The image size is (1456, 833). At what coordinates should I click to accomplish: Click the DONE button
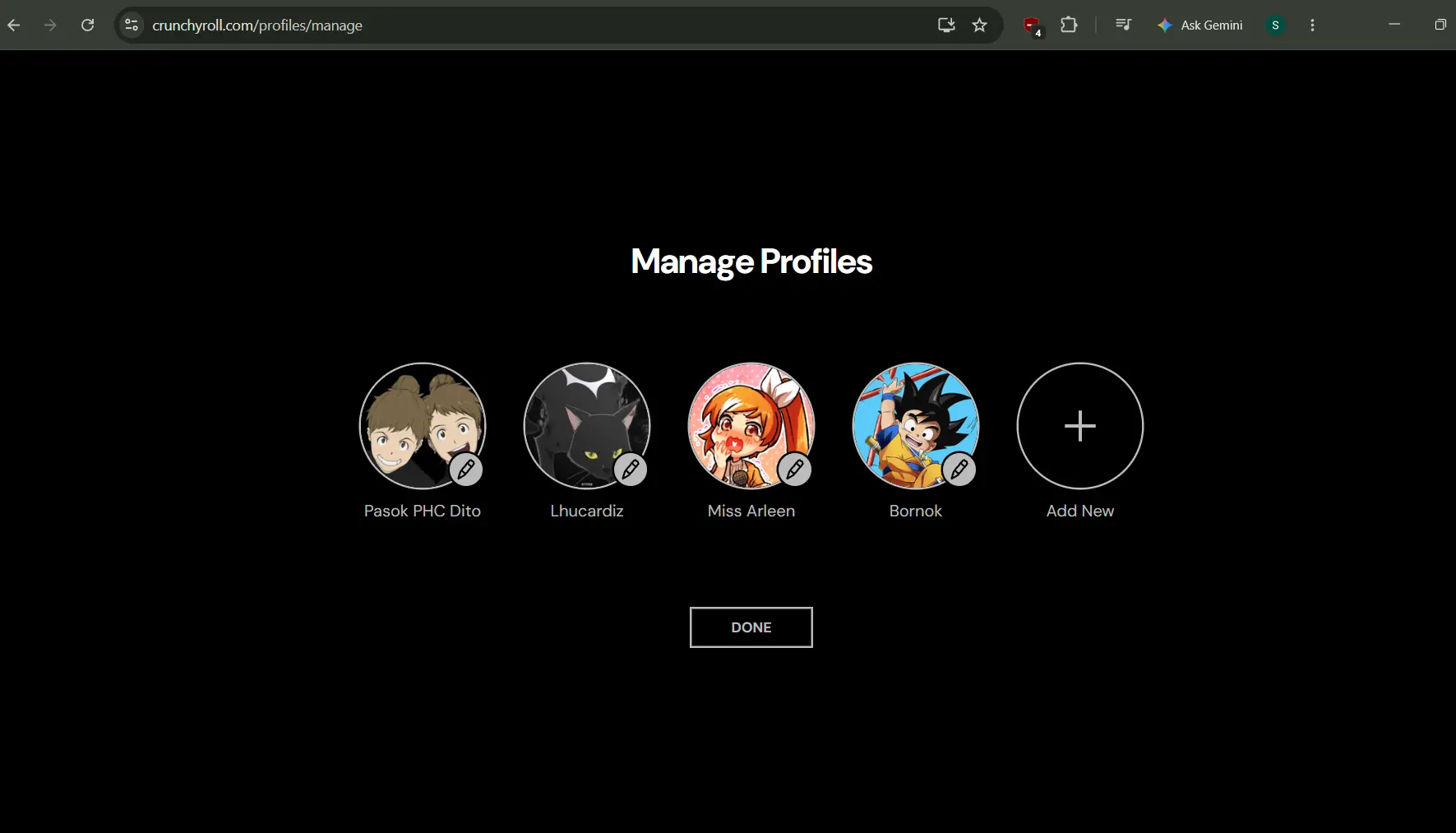(751, 627)
